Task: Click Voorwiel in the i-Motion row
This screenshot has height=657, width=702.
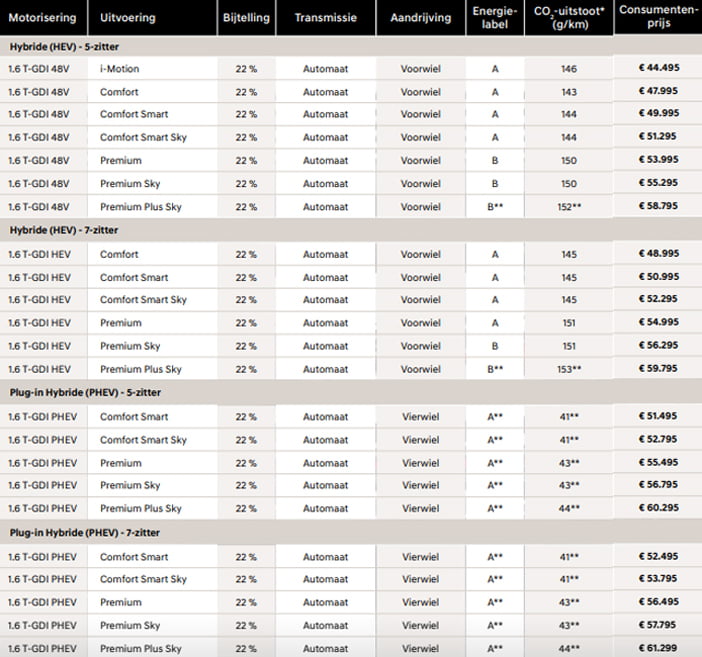Action: pos(420,69)
